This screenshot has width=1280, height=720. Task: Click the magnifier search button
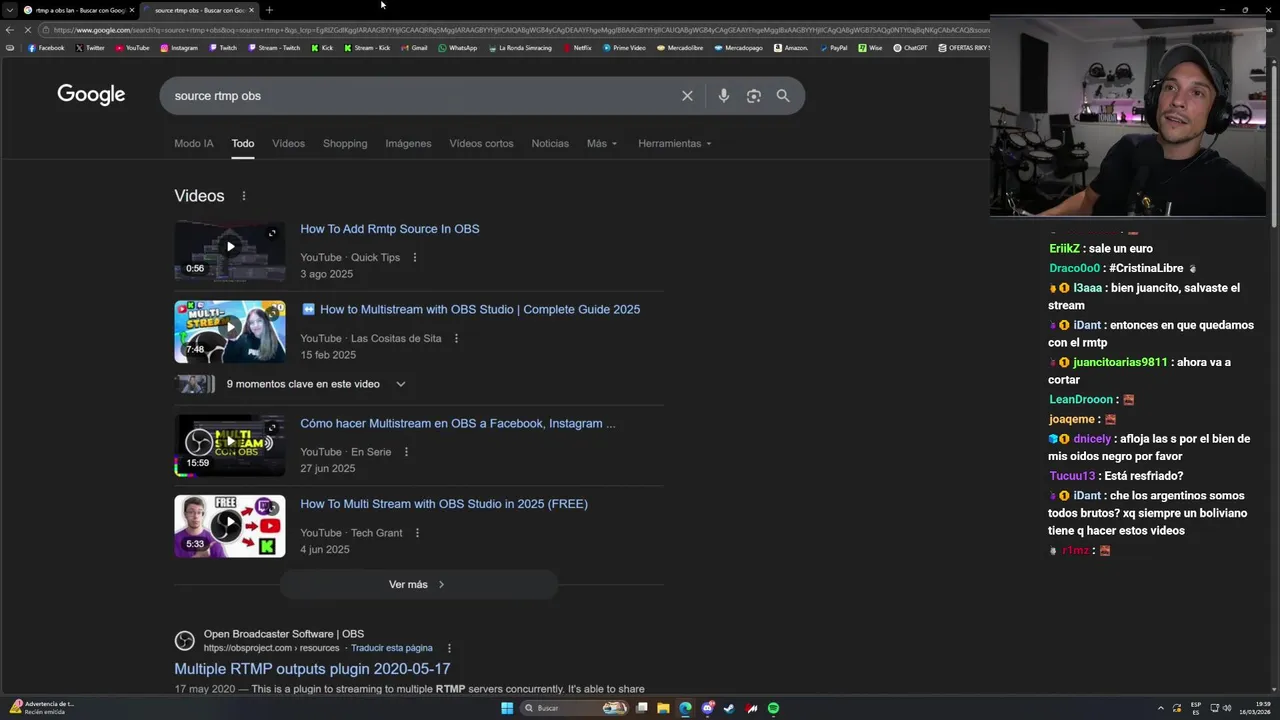pos(783,96)
